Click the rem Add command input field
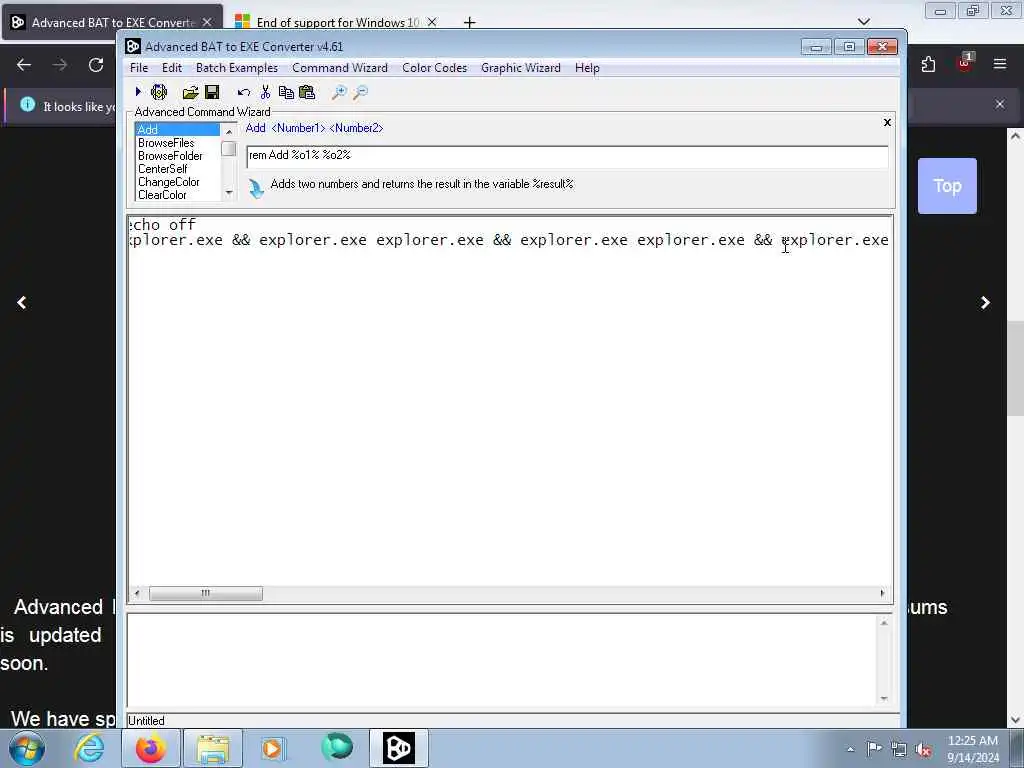The width and height of the screenshot is (1024, 768). tap(567, 155)
